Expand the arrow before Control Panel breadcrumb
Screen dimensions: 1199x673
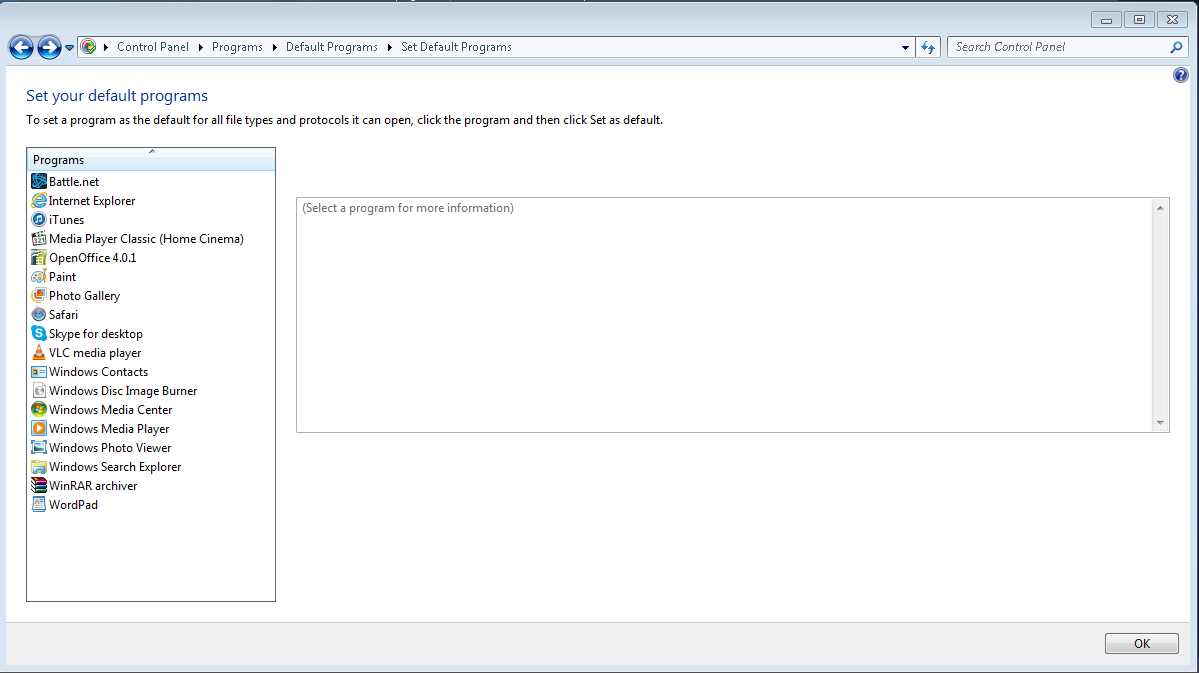coord(106,47)
